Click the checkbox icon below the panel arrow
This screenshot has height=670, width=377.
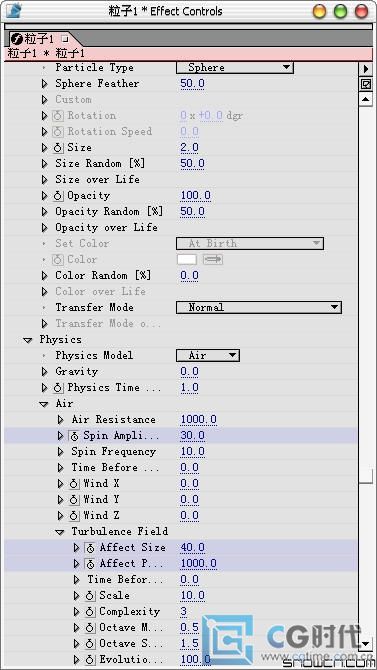click(x=366, y=84)
